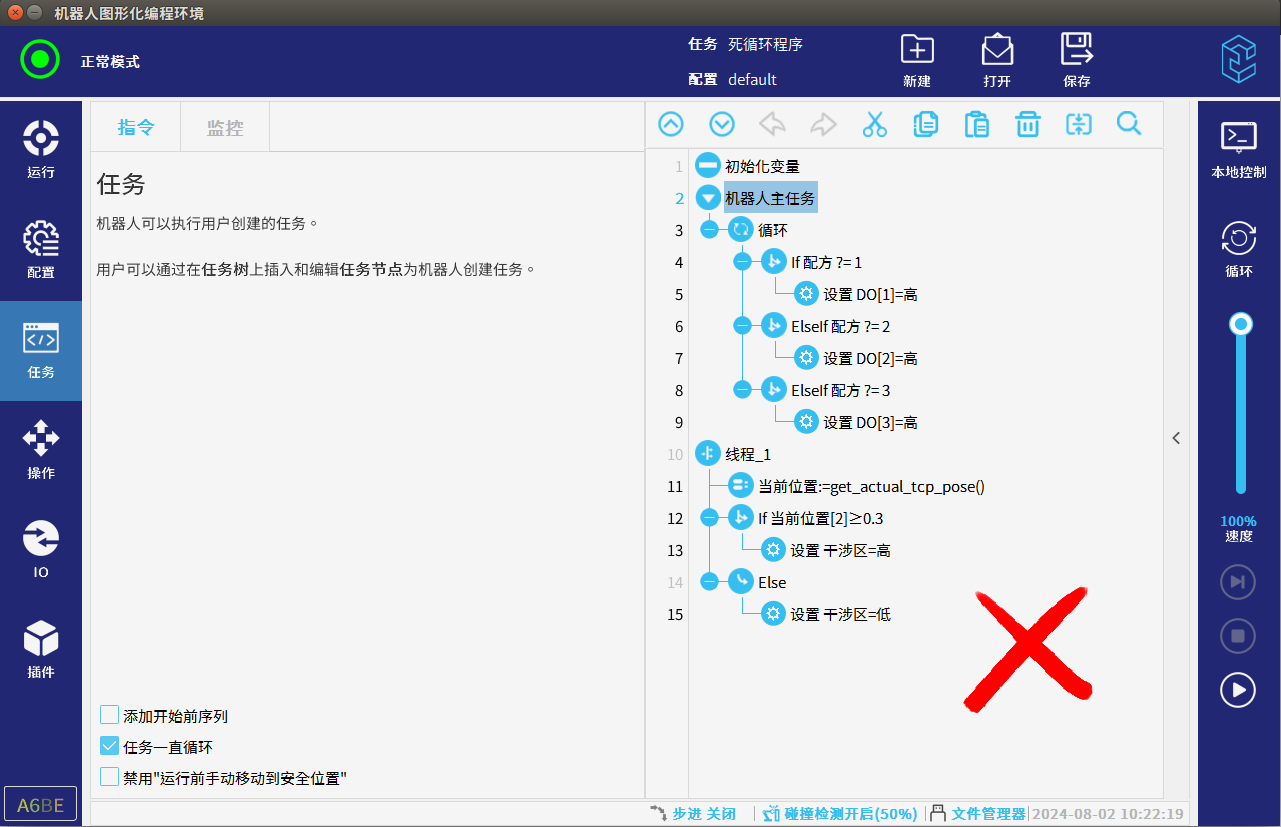Open the 配置 section in sidebar
This screenshot has width=1281, height=827.
point(41,250)
